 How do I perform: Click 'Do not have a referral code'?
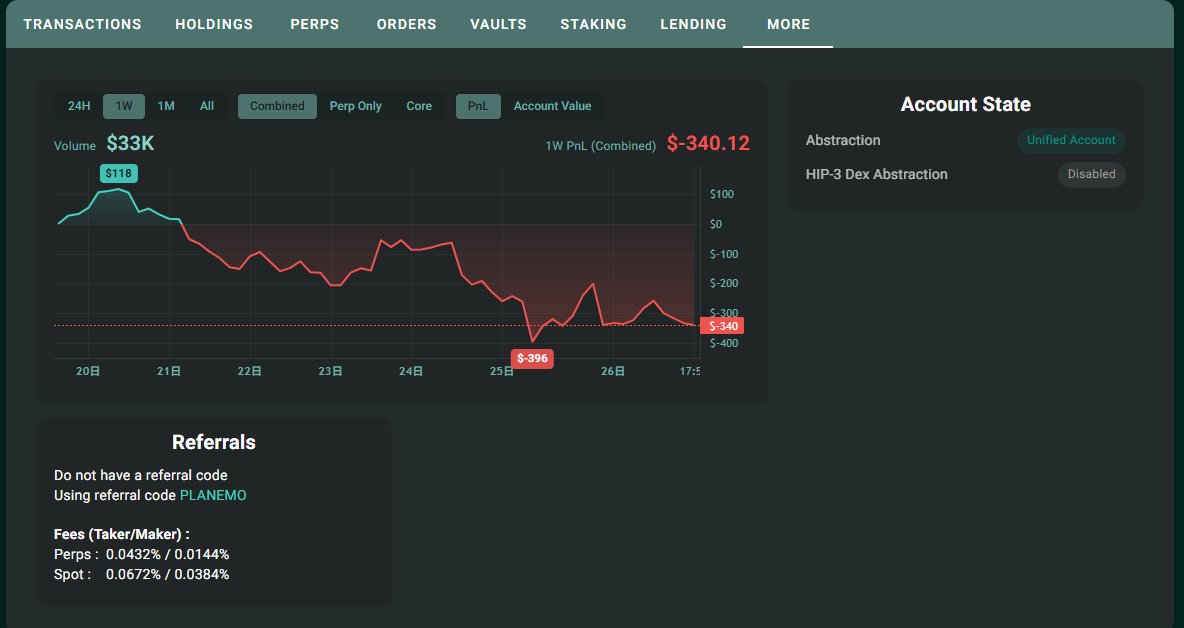tap(140, 476)
